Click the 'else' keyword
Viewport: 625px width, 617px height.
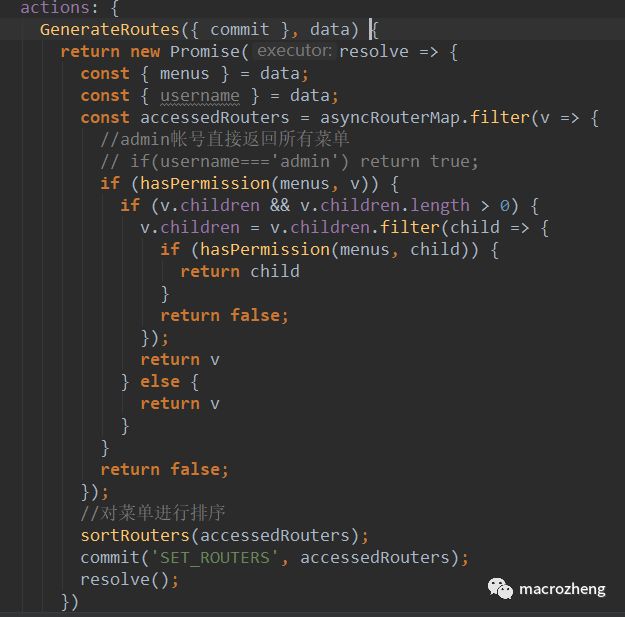pos(159,381)
